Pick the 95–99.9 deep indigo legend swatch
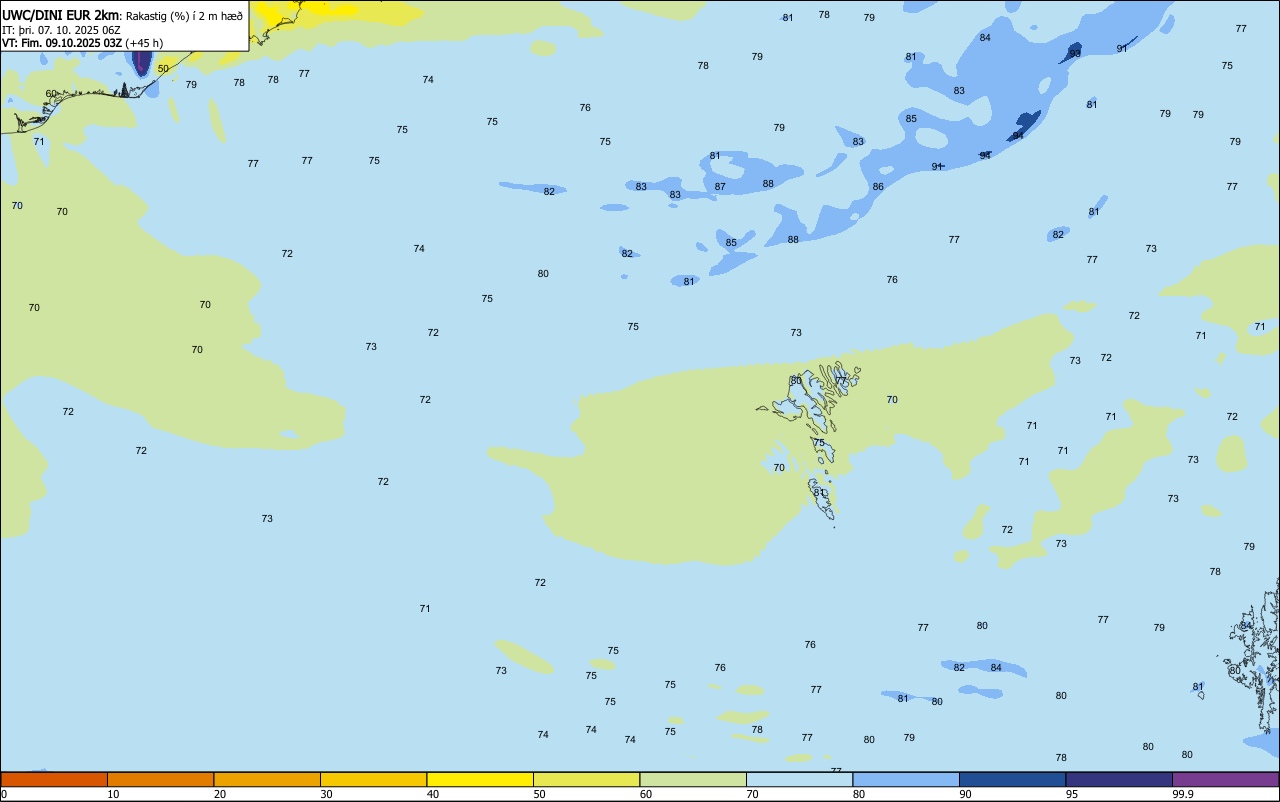Viewport: 1280px width, 802px height. click(1119, 779)
